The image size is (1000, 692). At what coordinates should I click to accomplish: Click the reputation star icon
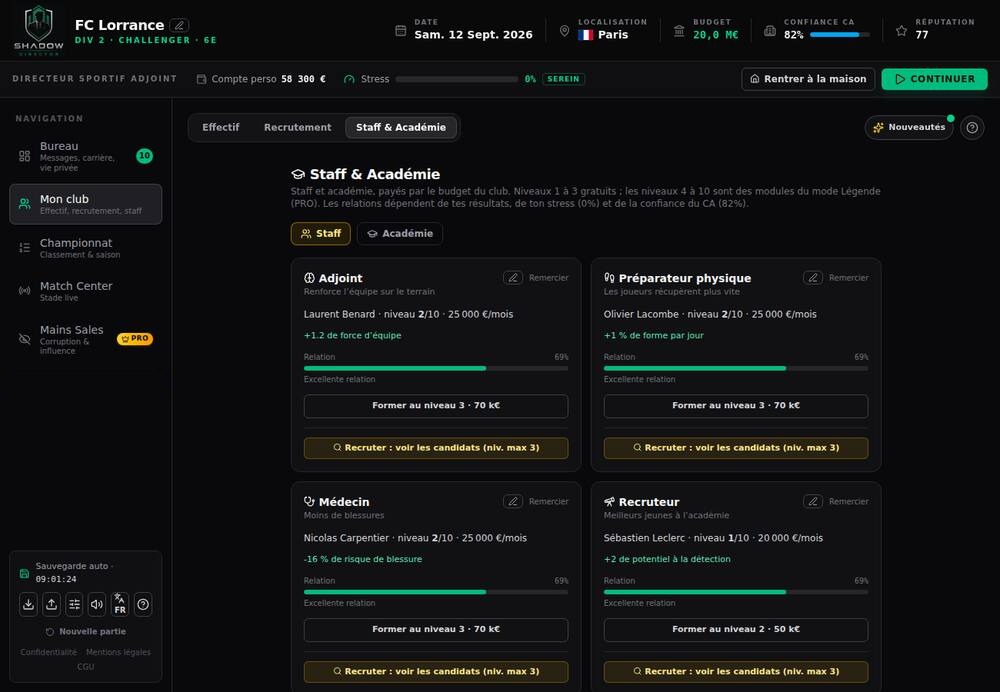coord(901,31)
